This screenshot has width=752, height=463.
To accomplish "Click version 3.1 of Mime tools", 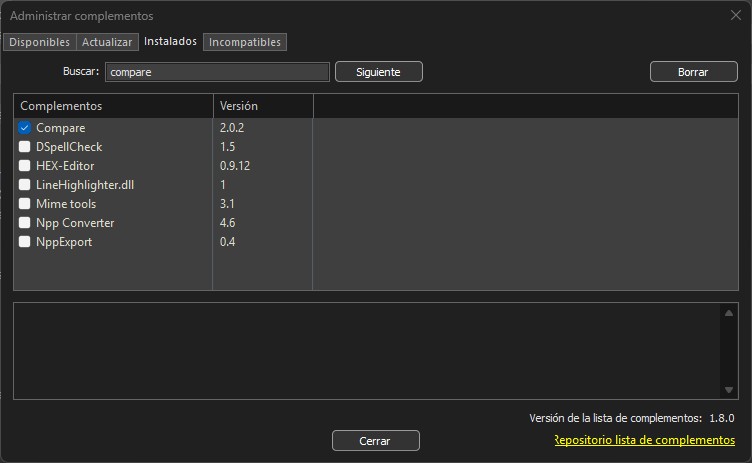I will coord(227,203).
